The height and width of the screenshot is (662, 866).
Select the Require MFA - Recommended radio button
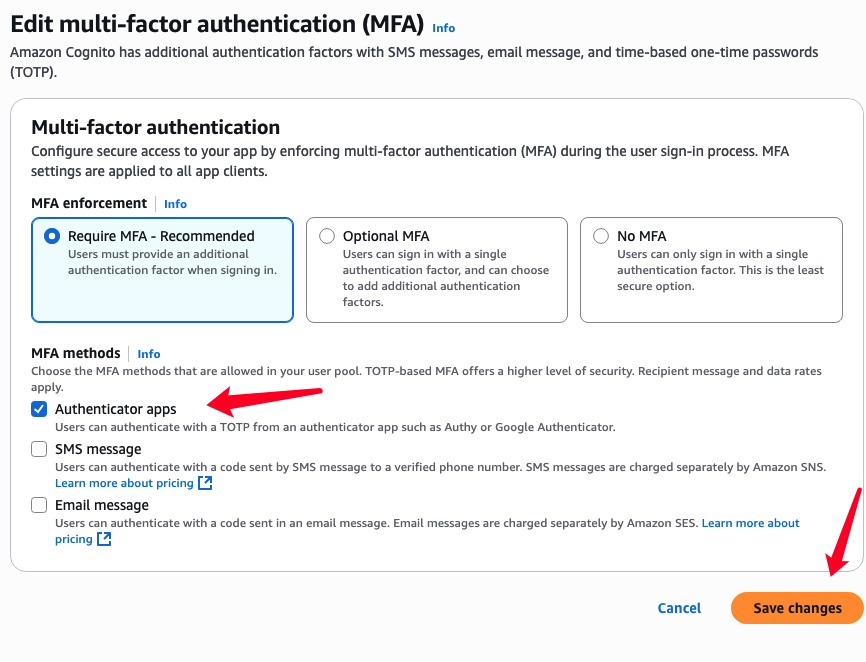coord(52,236)
